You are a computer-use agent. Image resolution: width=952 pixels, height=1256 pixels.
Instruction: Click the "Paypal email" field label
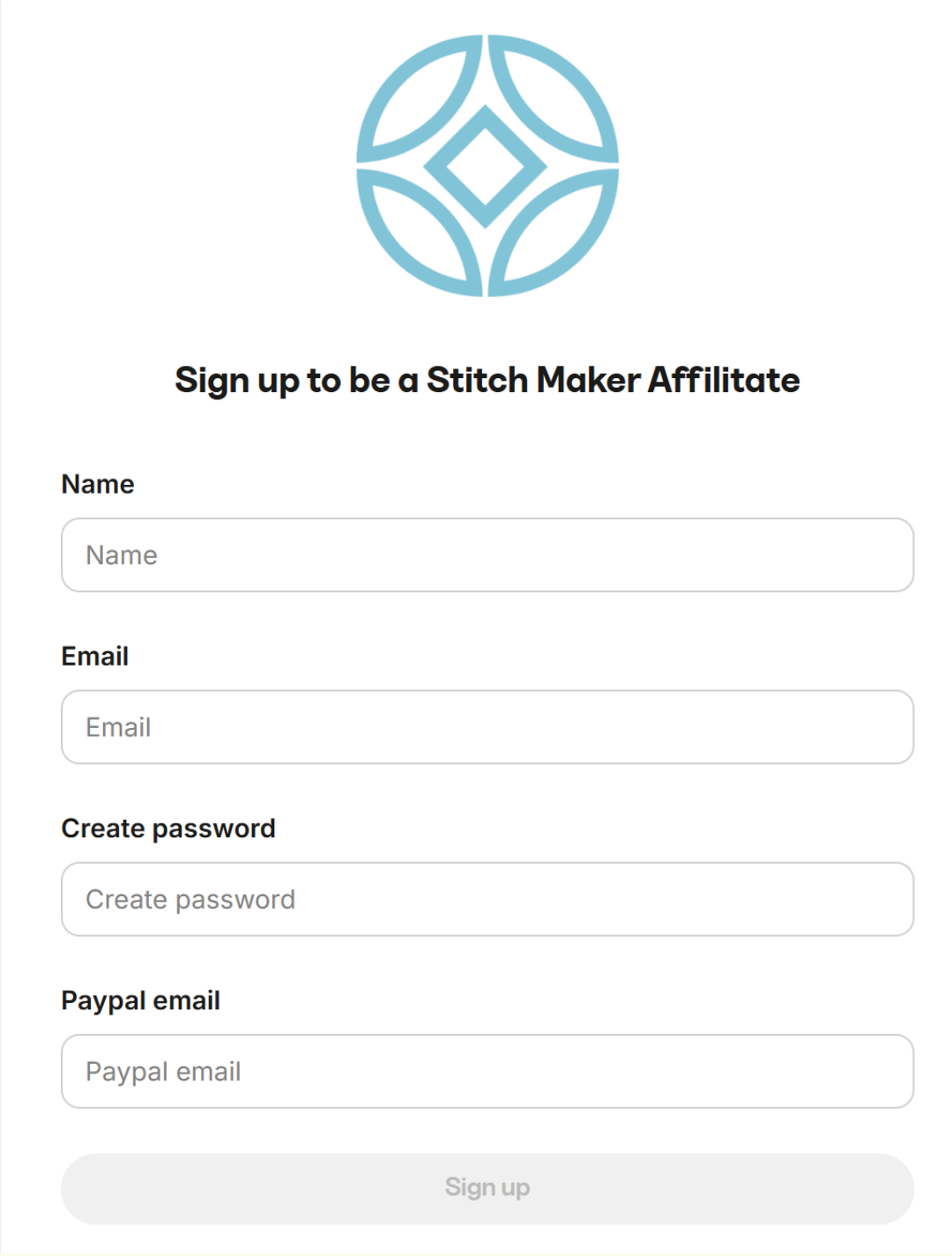[x=141, y=1000]
